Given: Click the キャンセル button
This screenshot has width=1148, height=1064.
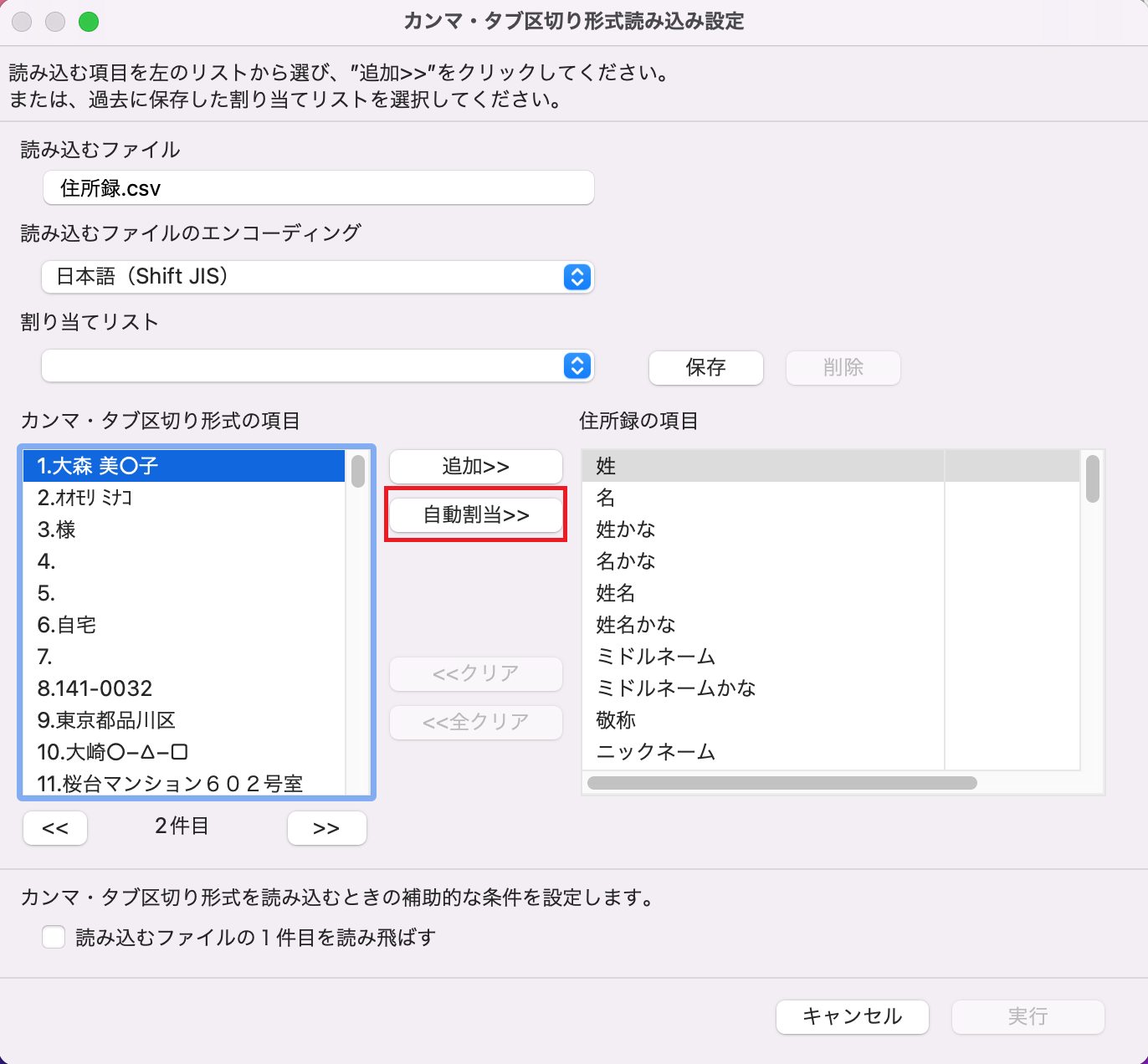Looking at the screenshot, I should (x=852, y=1016).
